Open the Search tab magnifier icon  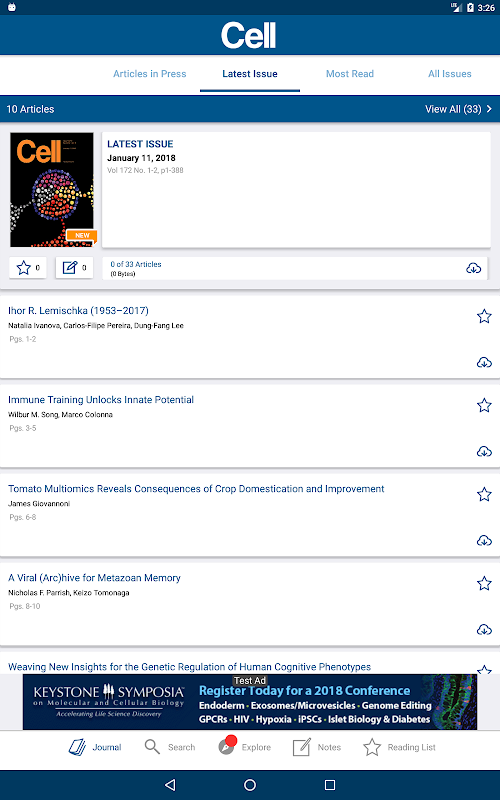point(152,747)
